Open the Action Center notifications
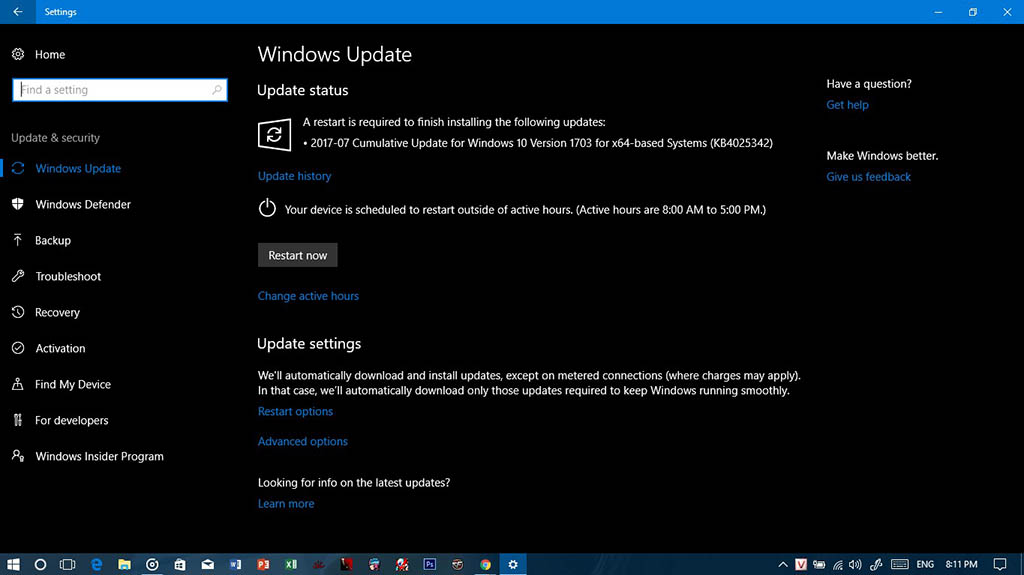Image resolution: width=1024 pixels, height=575 pixels. click(1000, 564)
